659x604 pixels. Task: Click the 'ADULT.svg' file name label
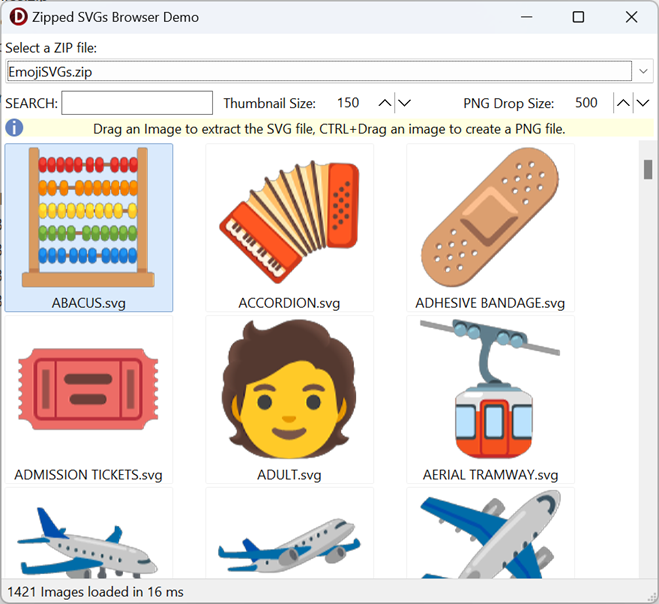pyautogui.click(x=289, y=475)
